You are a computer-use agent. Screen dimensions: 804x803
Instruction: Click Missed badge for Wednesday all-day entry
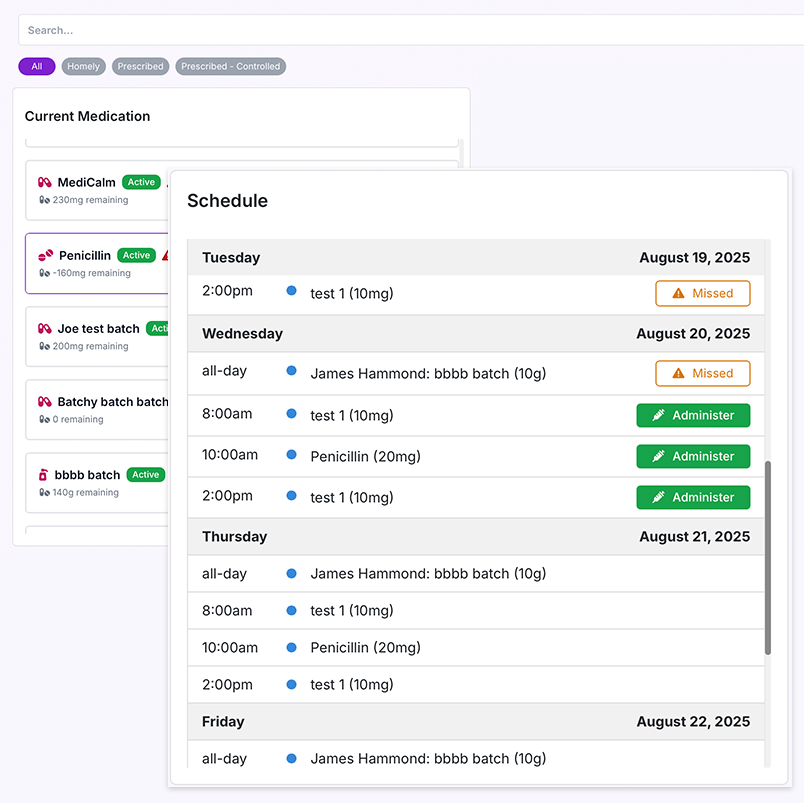pyautogui.click(x=703, y=373)
